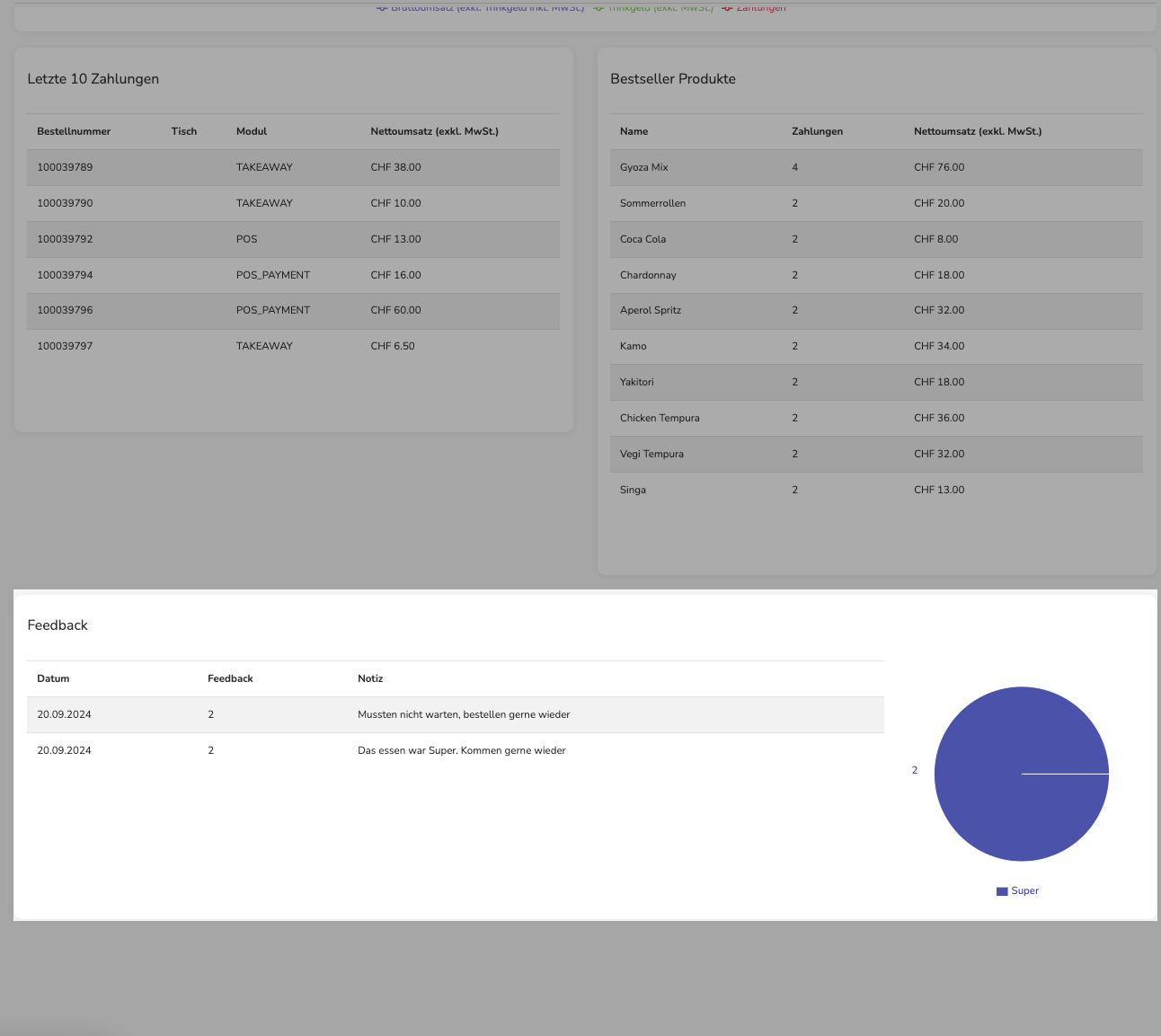This screenshot has height=1036, width=1161.
Task: Select the Feedback column header
Action: click(230, 678)
